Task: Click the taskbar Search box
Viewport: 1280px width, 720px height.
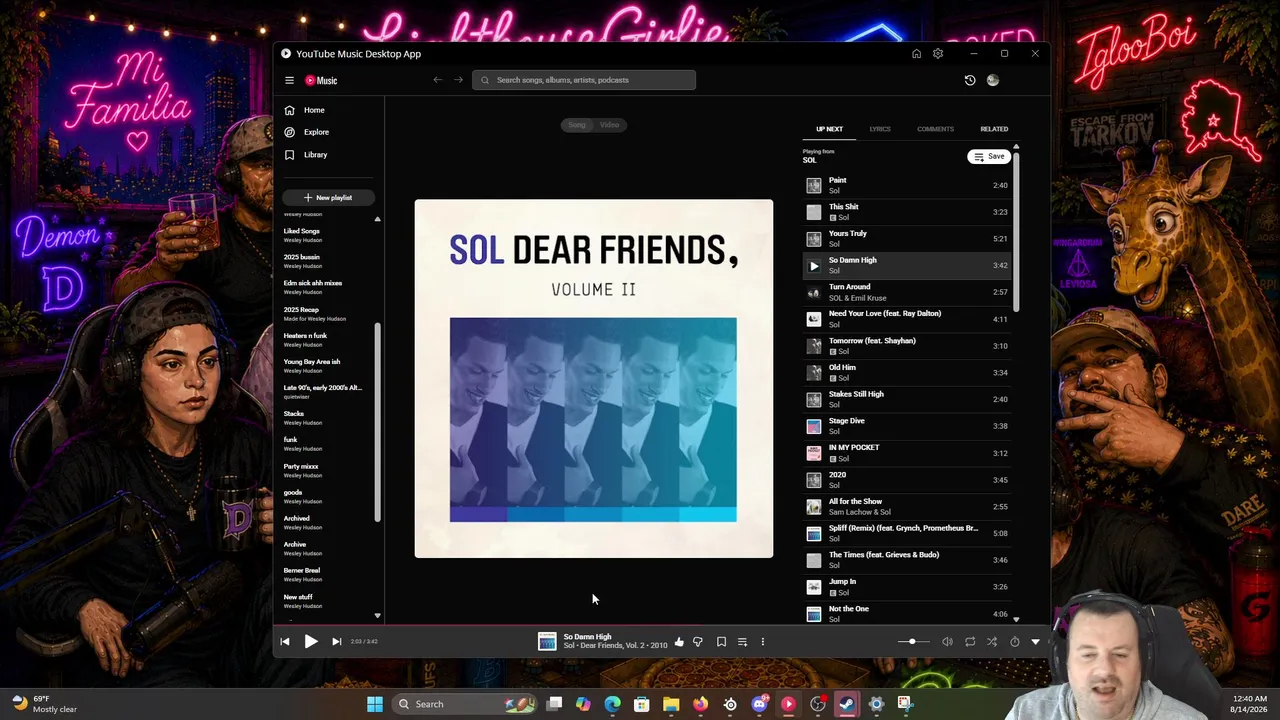Action: pyautogui.click(x=467, y=704)
